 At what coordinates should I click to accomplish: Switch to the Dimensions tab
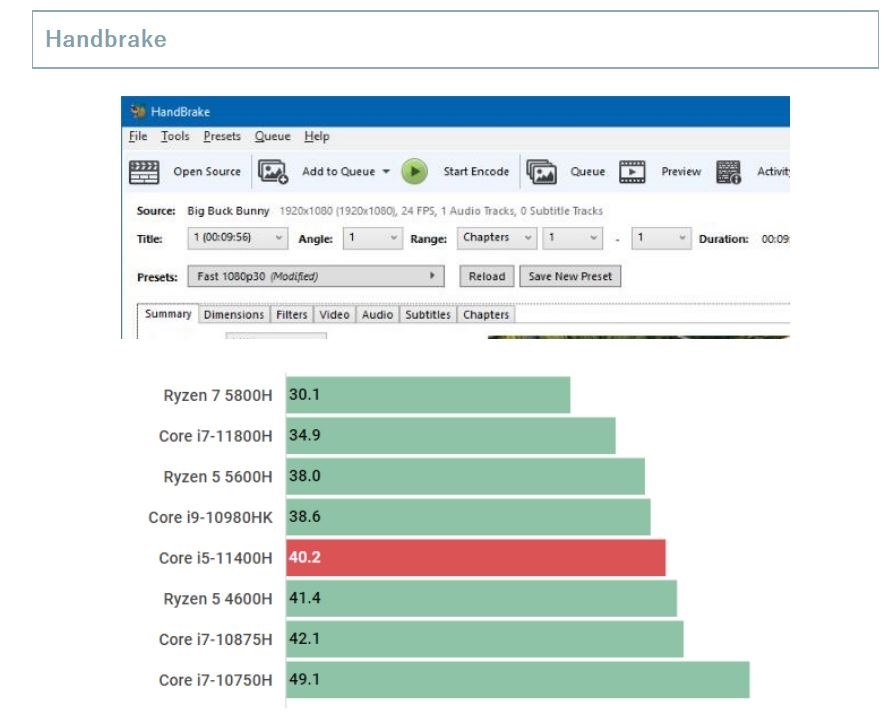tap(234, 315)
